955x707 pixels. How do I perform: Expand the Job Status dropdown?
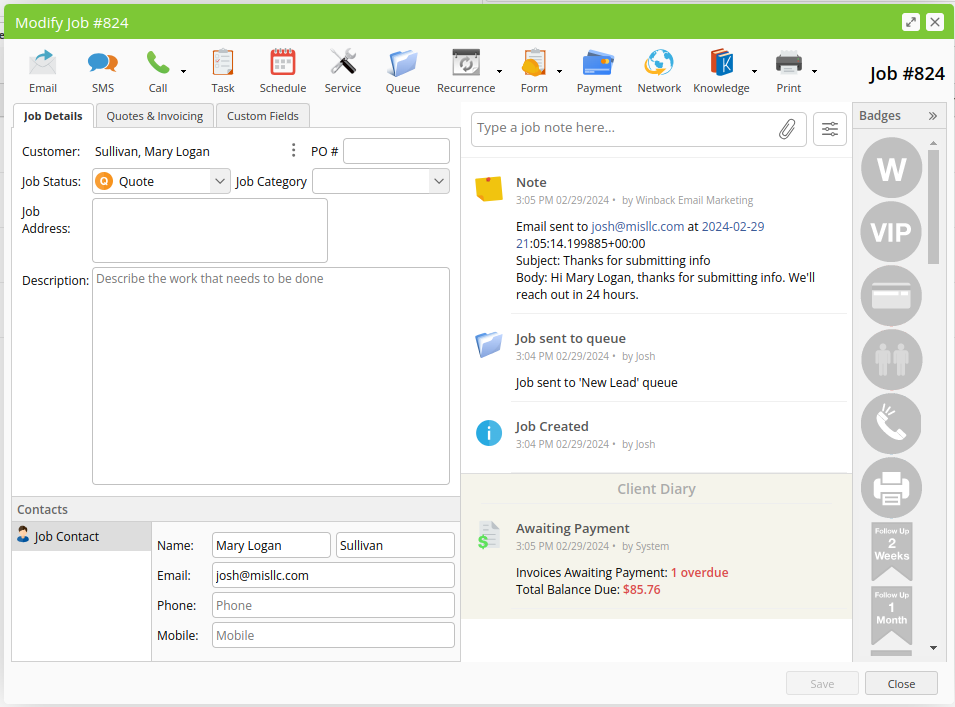pyautogui.click(x=220, y=181)
